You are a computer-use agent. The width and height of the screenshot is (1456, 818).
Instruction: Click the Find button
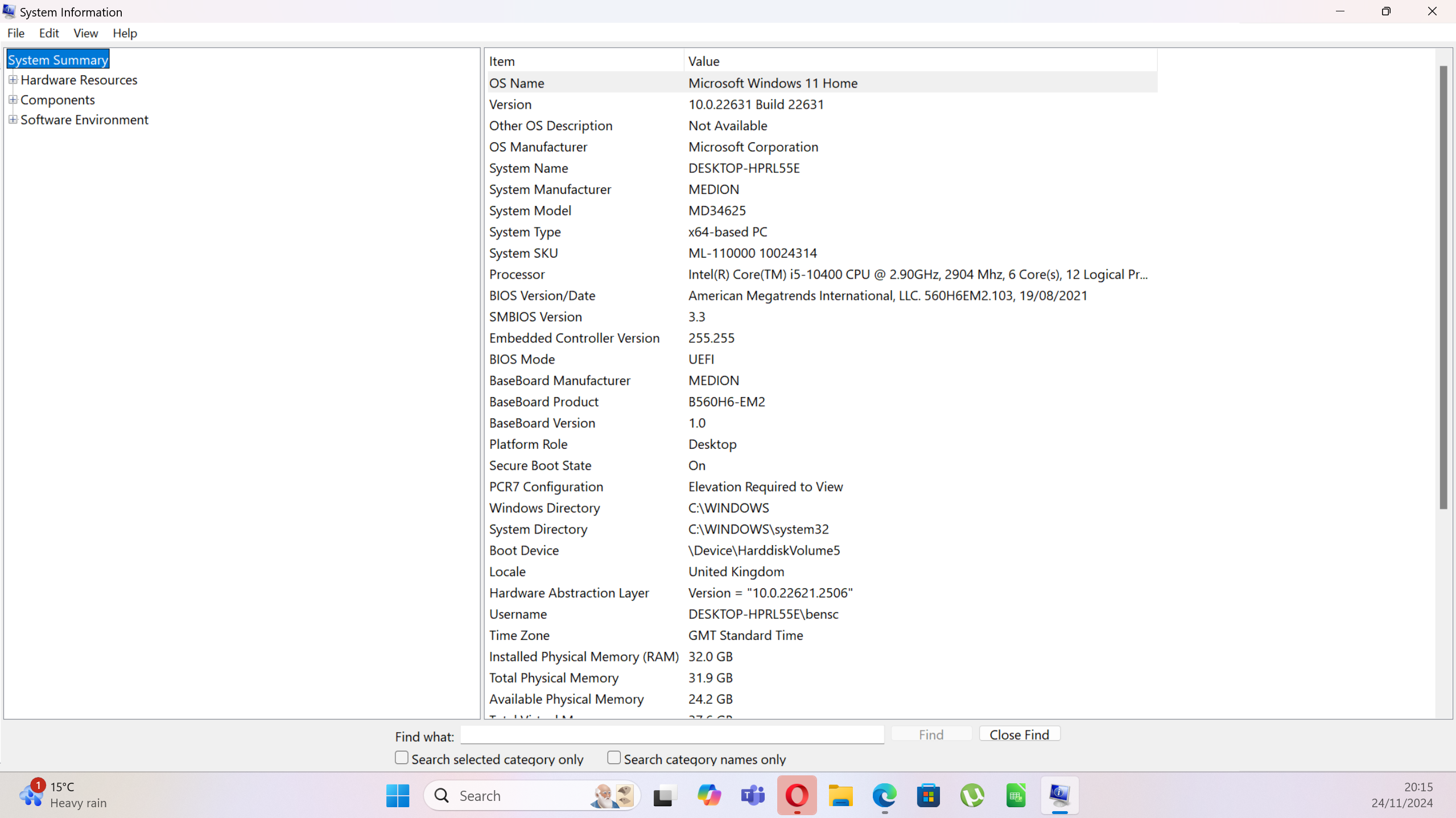click(x=930, y=734)
